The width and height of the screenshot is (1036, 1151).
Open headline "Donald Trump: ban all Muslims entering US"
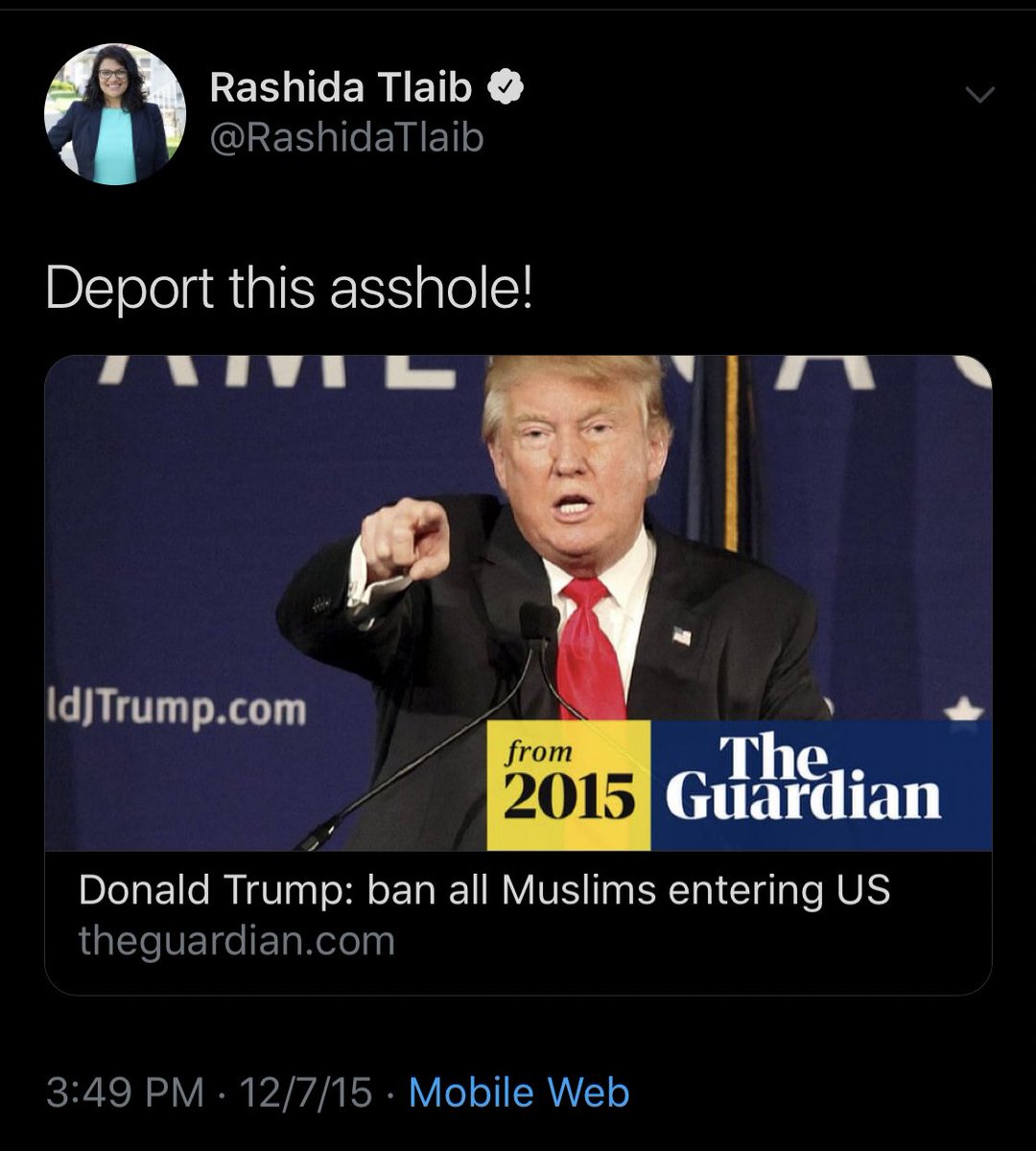[x=484, y=890]
